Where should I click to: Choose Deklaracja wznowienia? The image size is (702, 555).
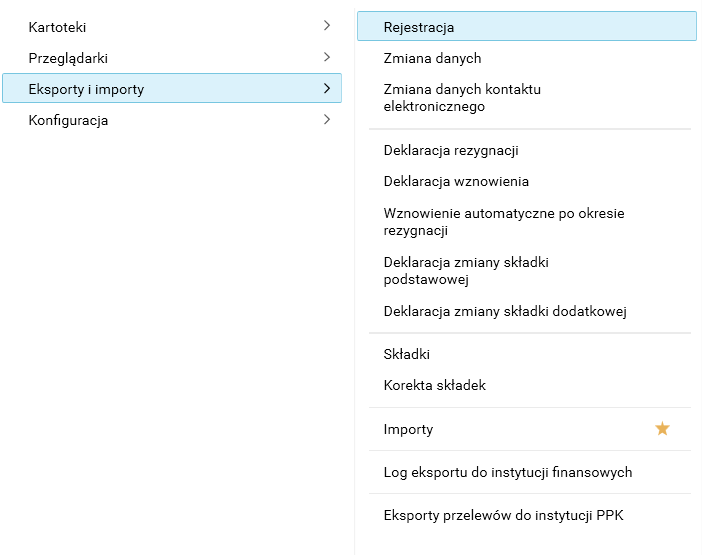coord(456,182)
